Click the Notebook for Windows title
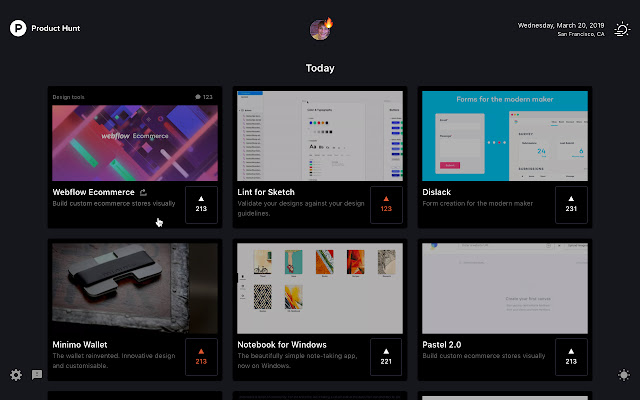The height and width of the screenshot is (400, 640). point(282,345)
